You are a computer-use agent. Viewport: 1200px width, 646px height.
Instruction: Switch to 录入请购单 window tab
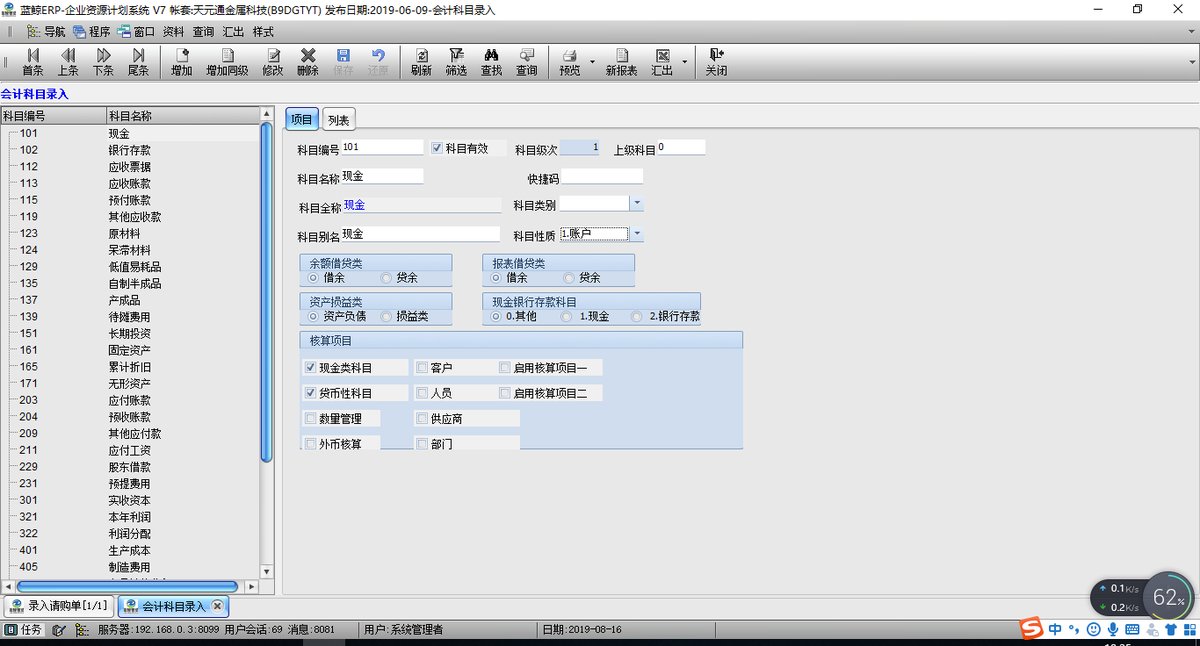tap(59, 606)
